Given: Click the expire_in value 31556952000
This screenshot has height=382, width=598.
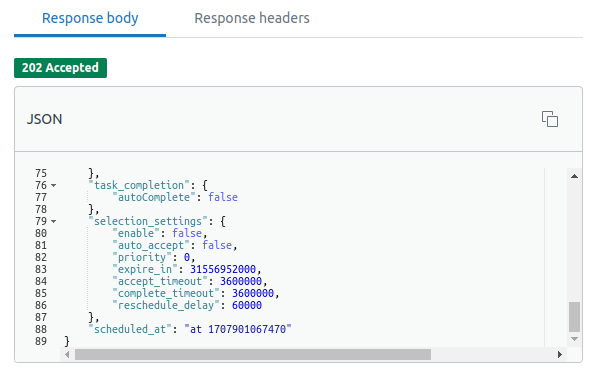Looking at the screenshot, I should 223,270.
